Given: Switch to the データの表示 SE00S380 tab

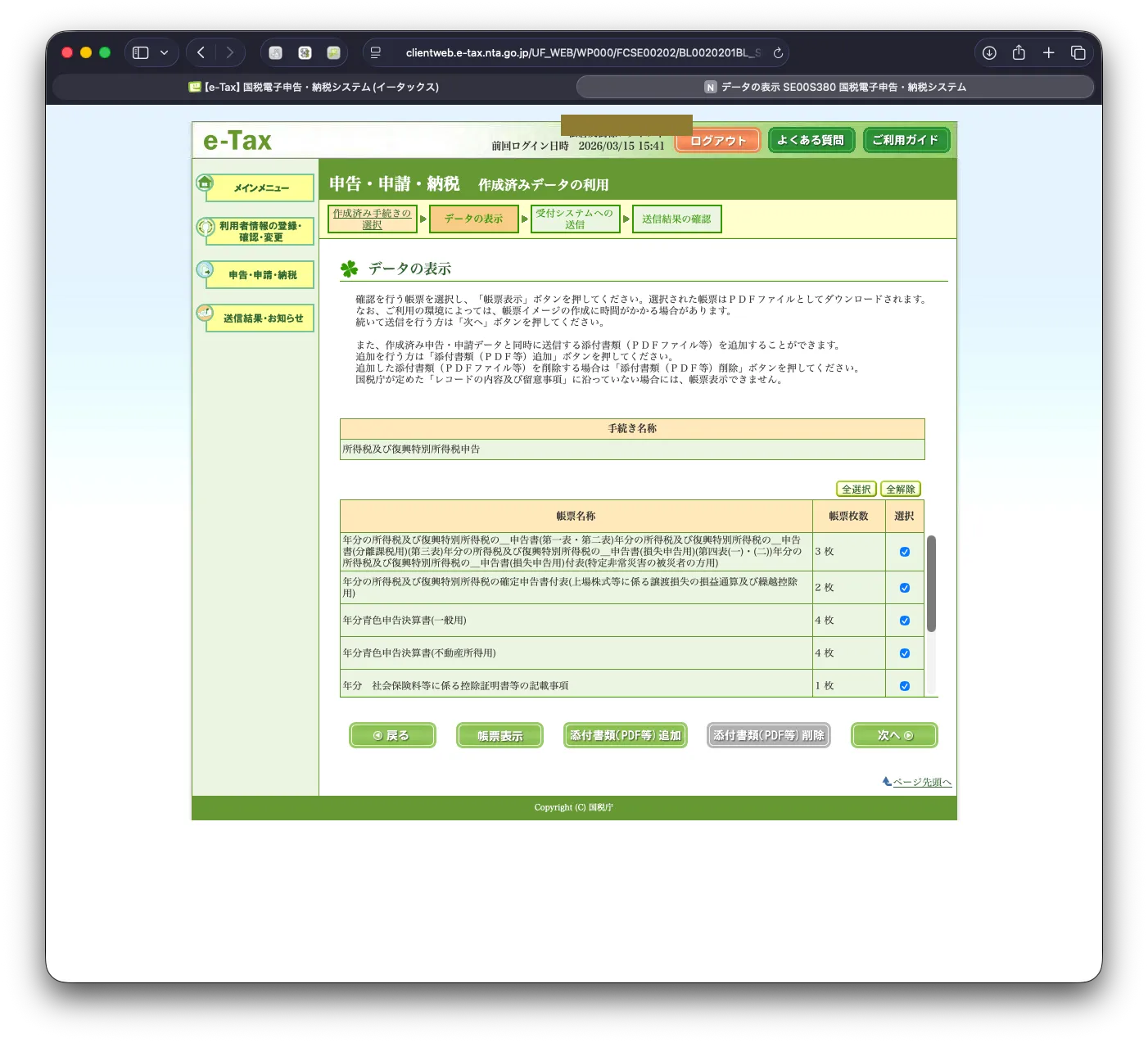Looking at the screenshot, I should [x=835, y=87].
